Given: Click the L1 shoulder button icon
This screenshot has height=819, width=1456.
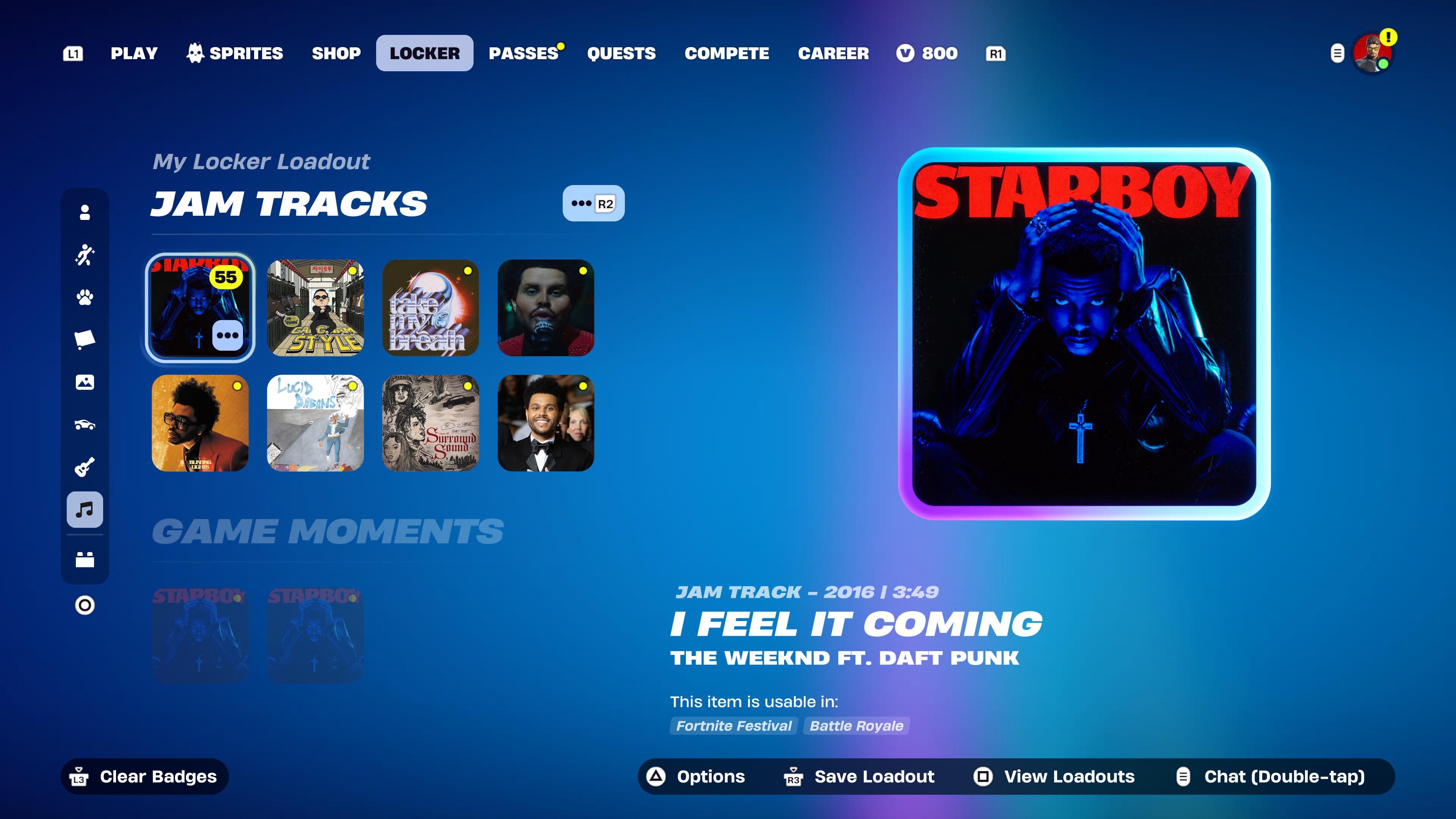Looking at the screenshot, I should click(73, 54).
